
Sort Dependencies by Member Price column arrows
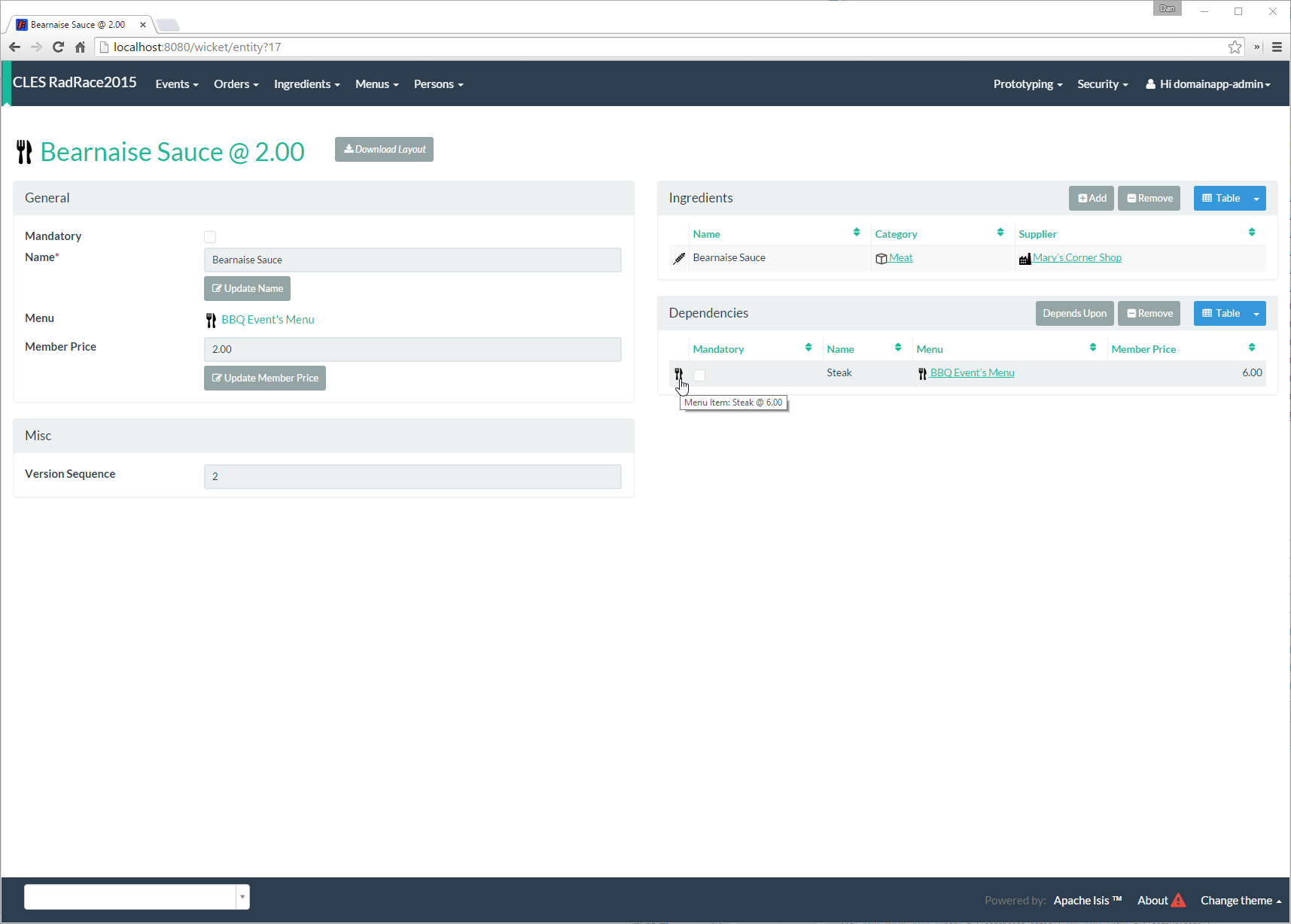[x=1252, y=348]
